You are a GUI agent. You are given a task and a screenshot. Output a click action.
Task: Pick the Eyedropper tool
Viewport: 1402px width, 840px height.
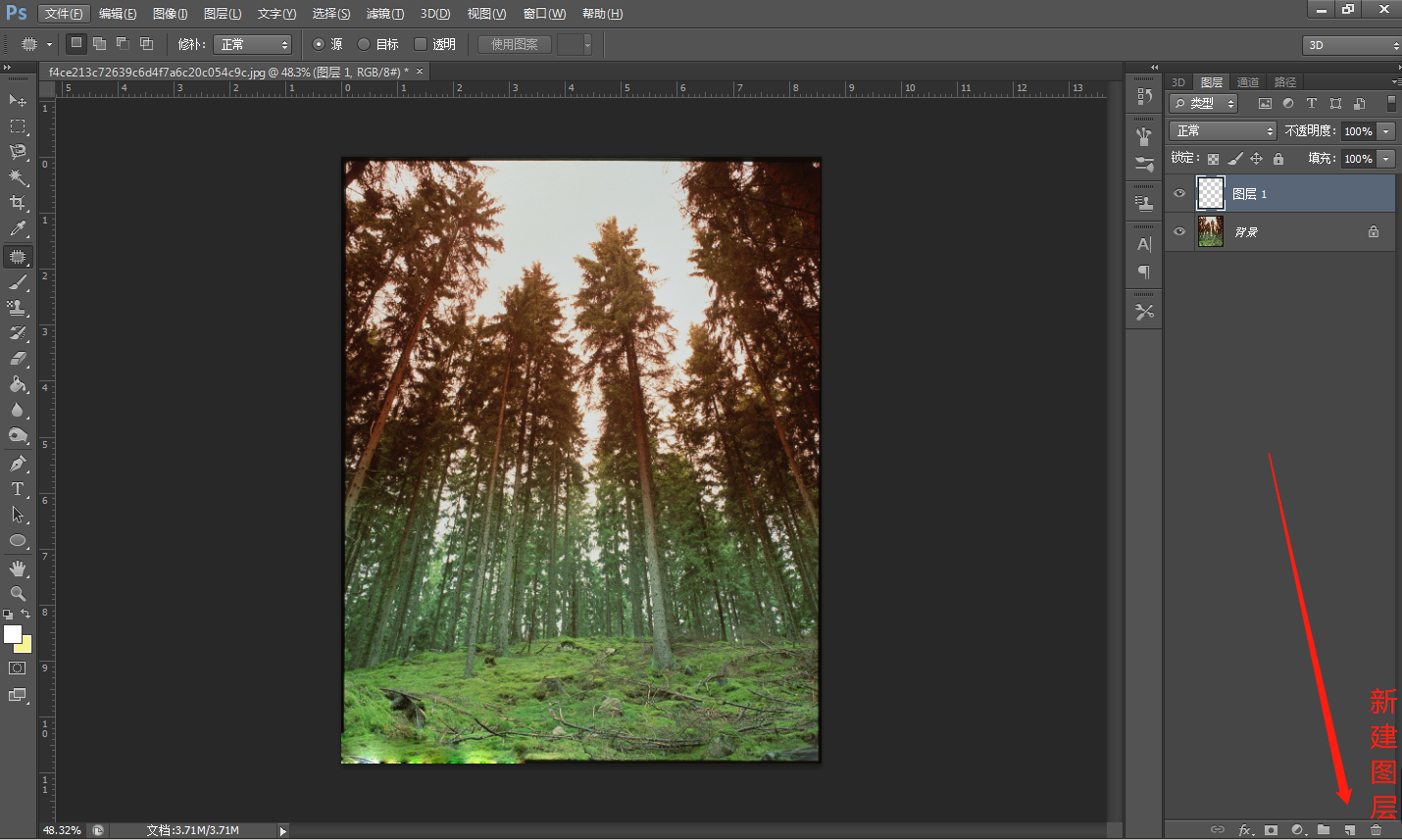coord(18,228)
